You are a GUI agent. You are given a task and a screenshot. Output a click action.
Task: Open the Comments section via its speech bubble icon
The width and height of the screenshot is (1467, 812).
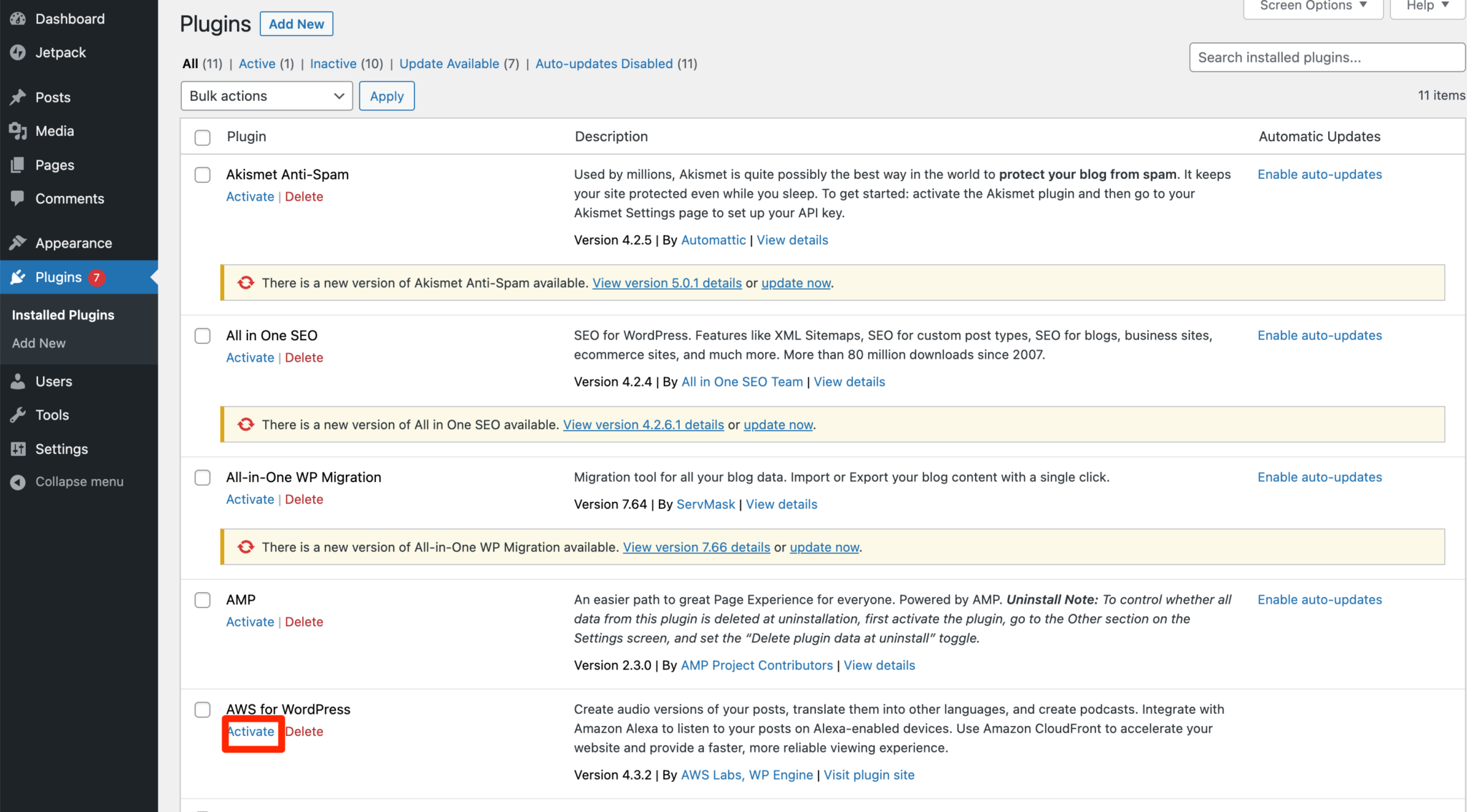coord(18,198)
